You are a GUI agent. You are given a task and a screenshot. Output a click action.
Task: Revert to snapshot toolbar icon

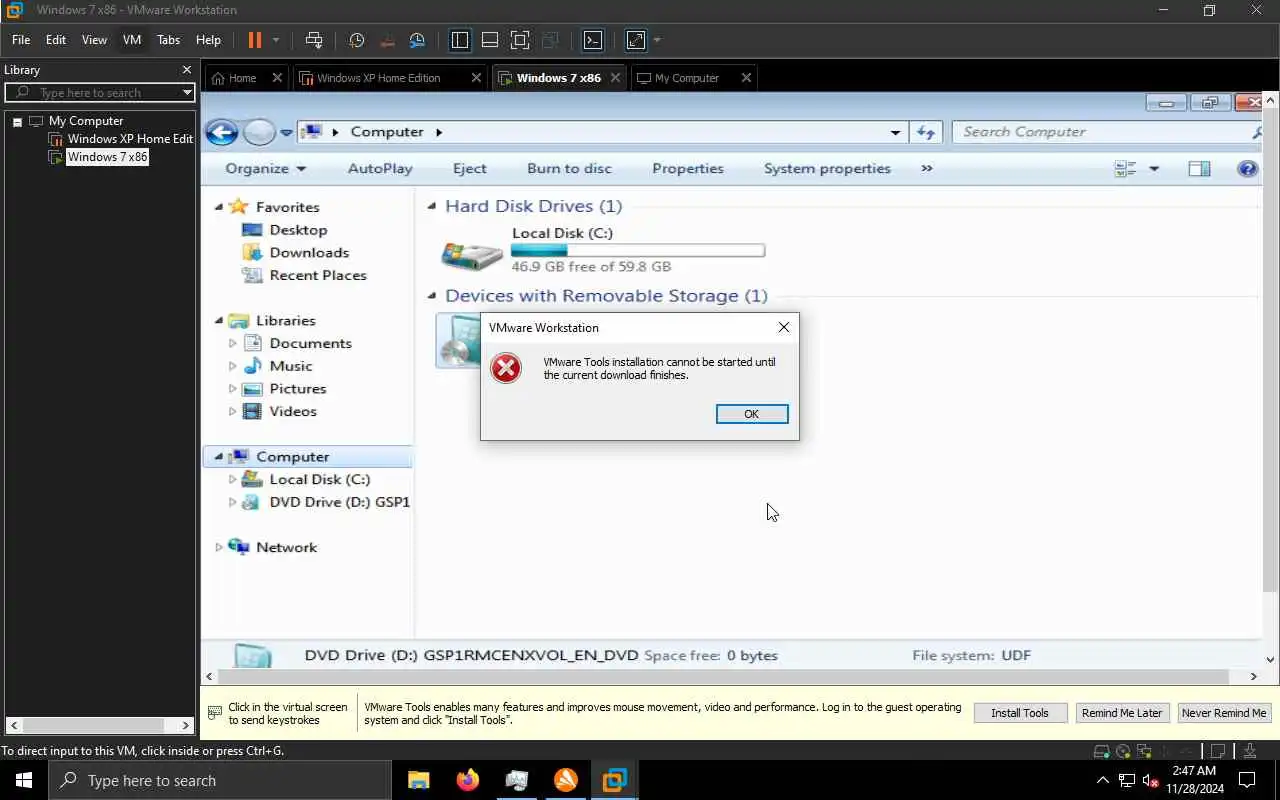[x=387, y=40]
